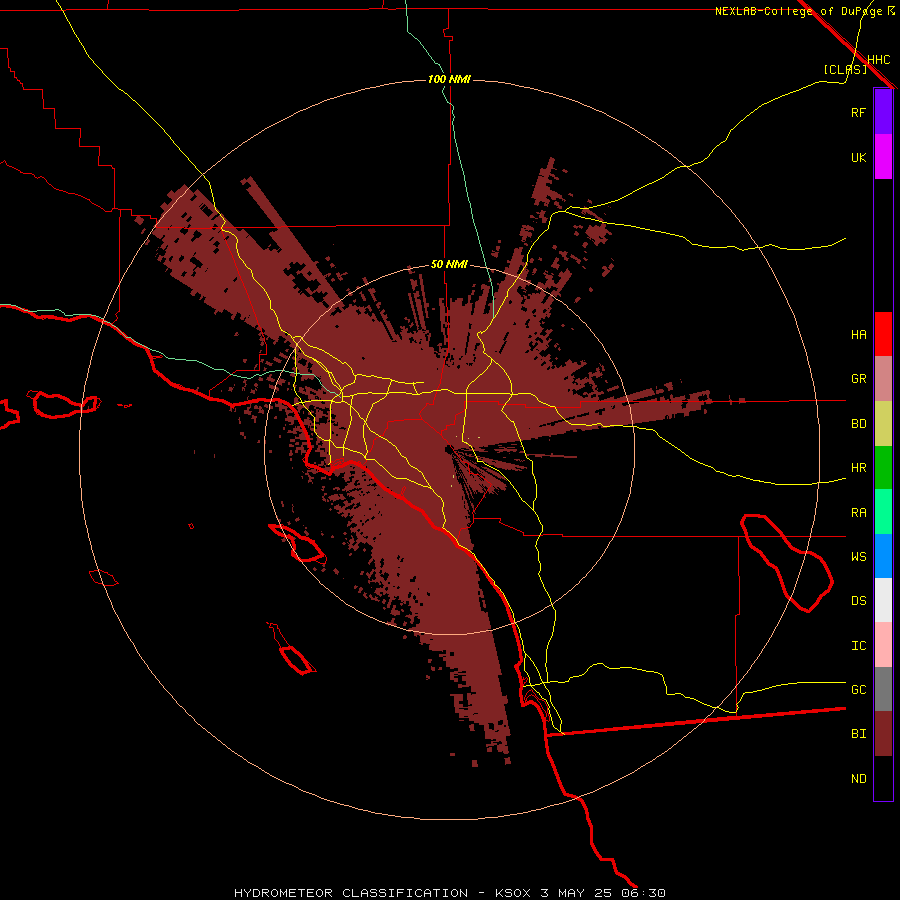Select the GR legend color swatch

click(x=883, y=379)
